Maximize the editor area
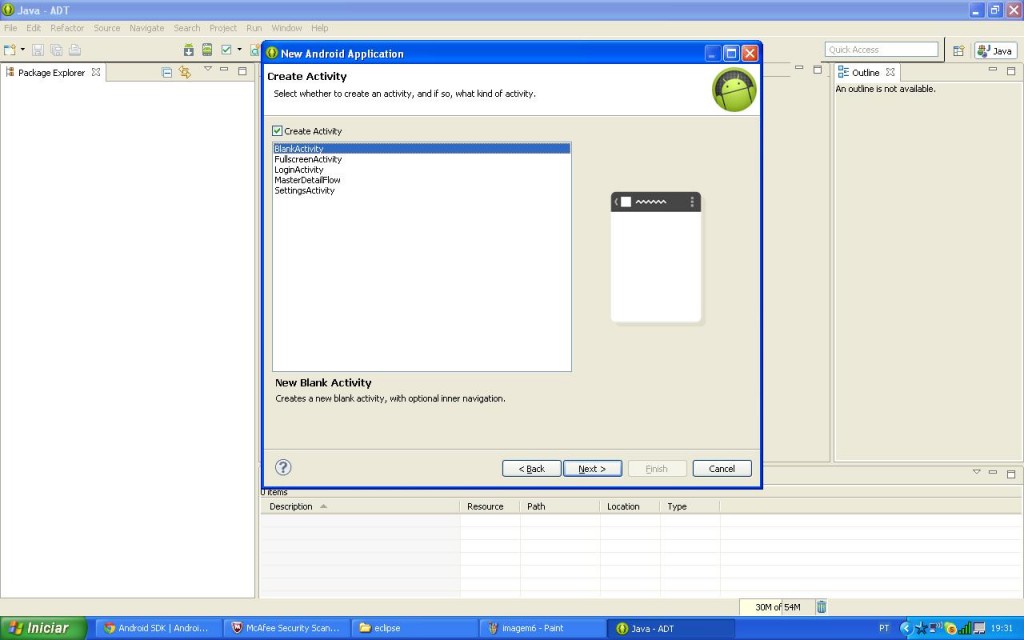 click(x=817, y=69)
